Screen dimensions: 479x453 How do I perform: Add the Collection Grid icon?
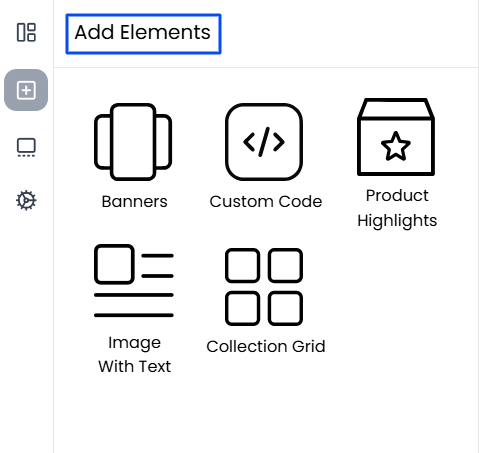point(264,287)
